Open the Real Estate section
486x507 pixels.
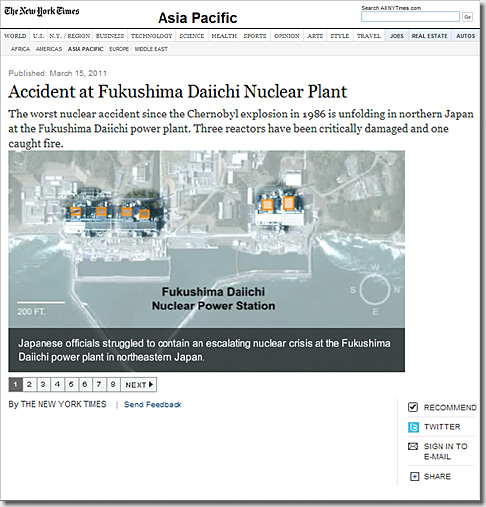point(429,36)
